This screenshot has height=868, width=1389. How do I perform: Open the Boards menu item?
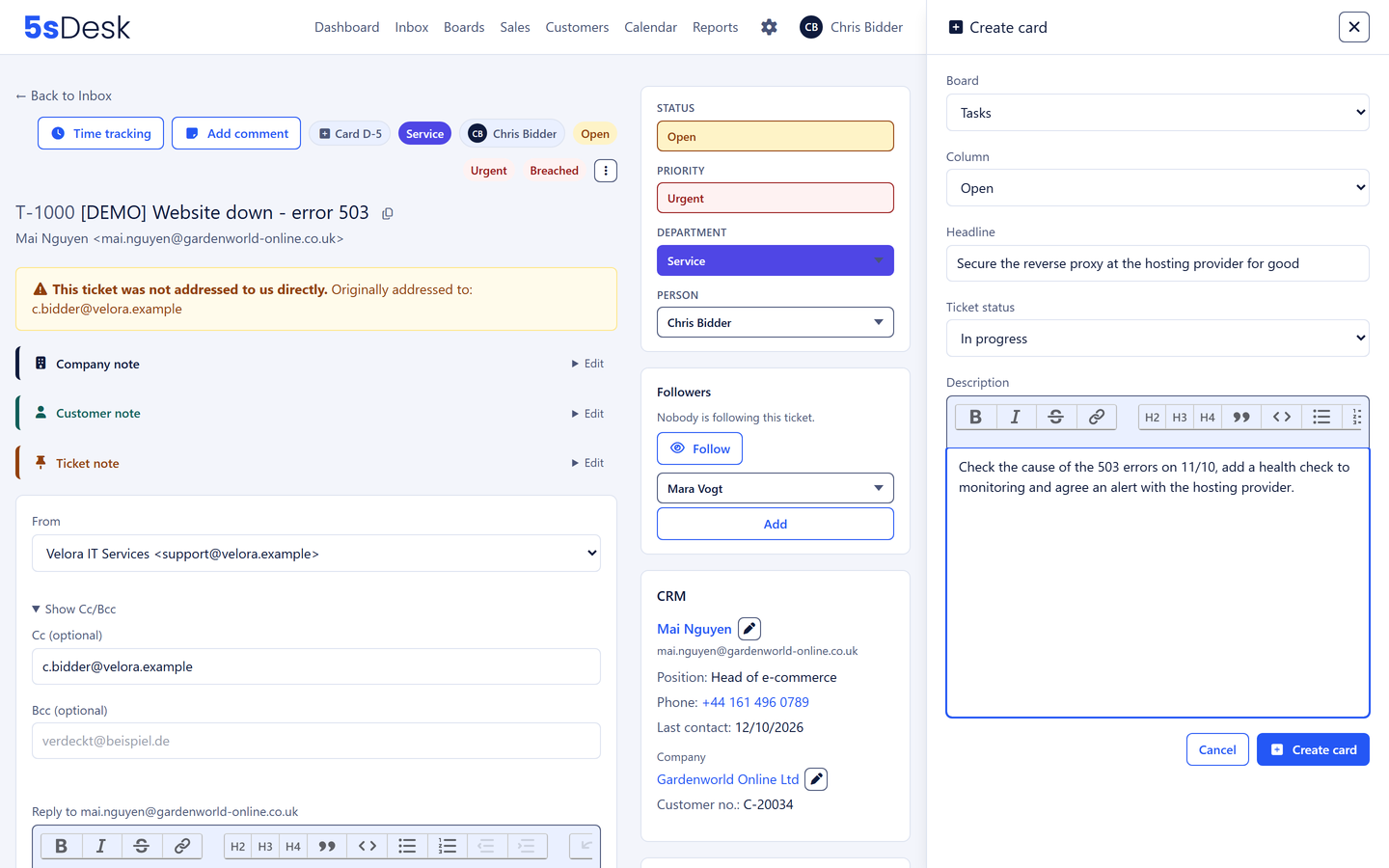point(464,27)
